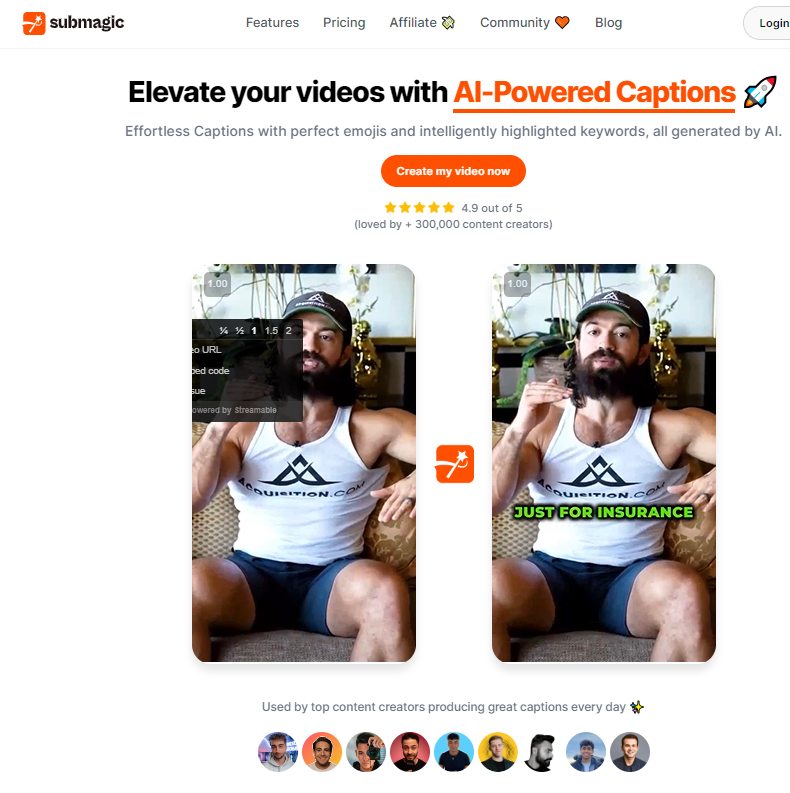Go to the Blog link
The height and width of the screenshot is (793, 790).
pyautogui.click(x=608, y=23)
